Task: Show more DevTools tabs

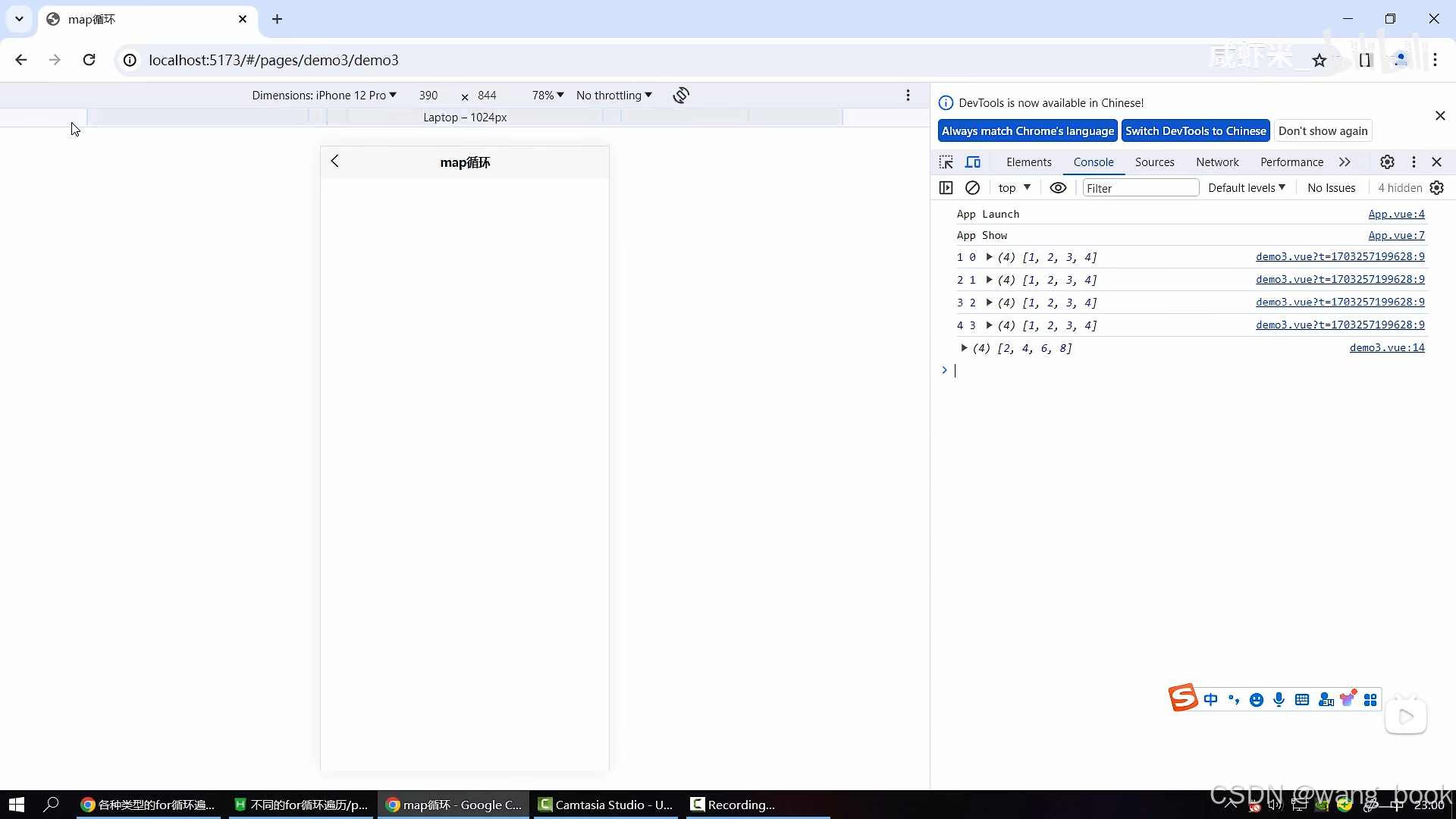Action: pos(1345,162)
